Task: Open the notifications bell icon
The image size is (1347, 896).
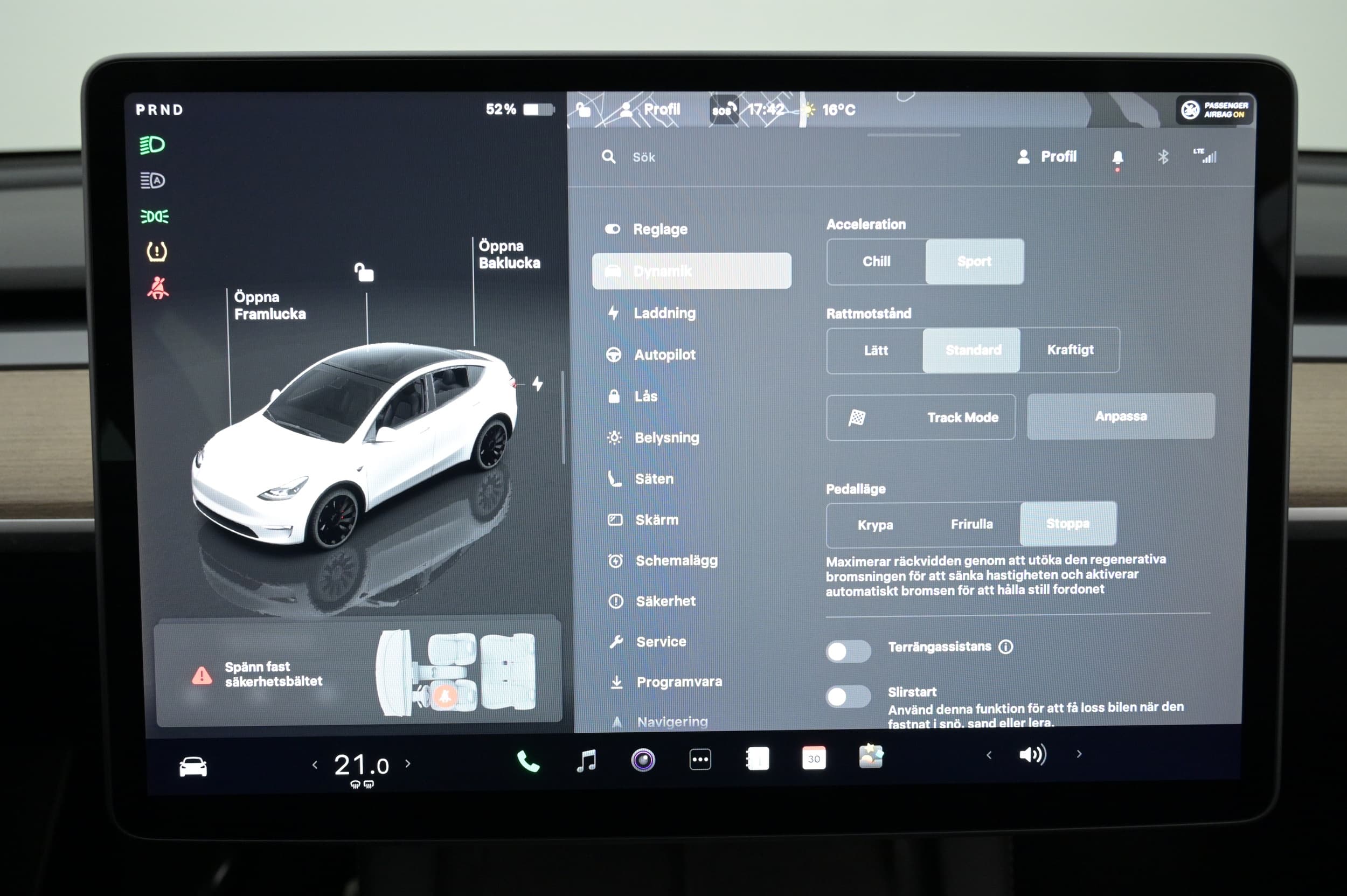Action: (1118, 158)
